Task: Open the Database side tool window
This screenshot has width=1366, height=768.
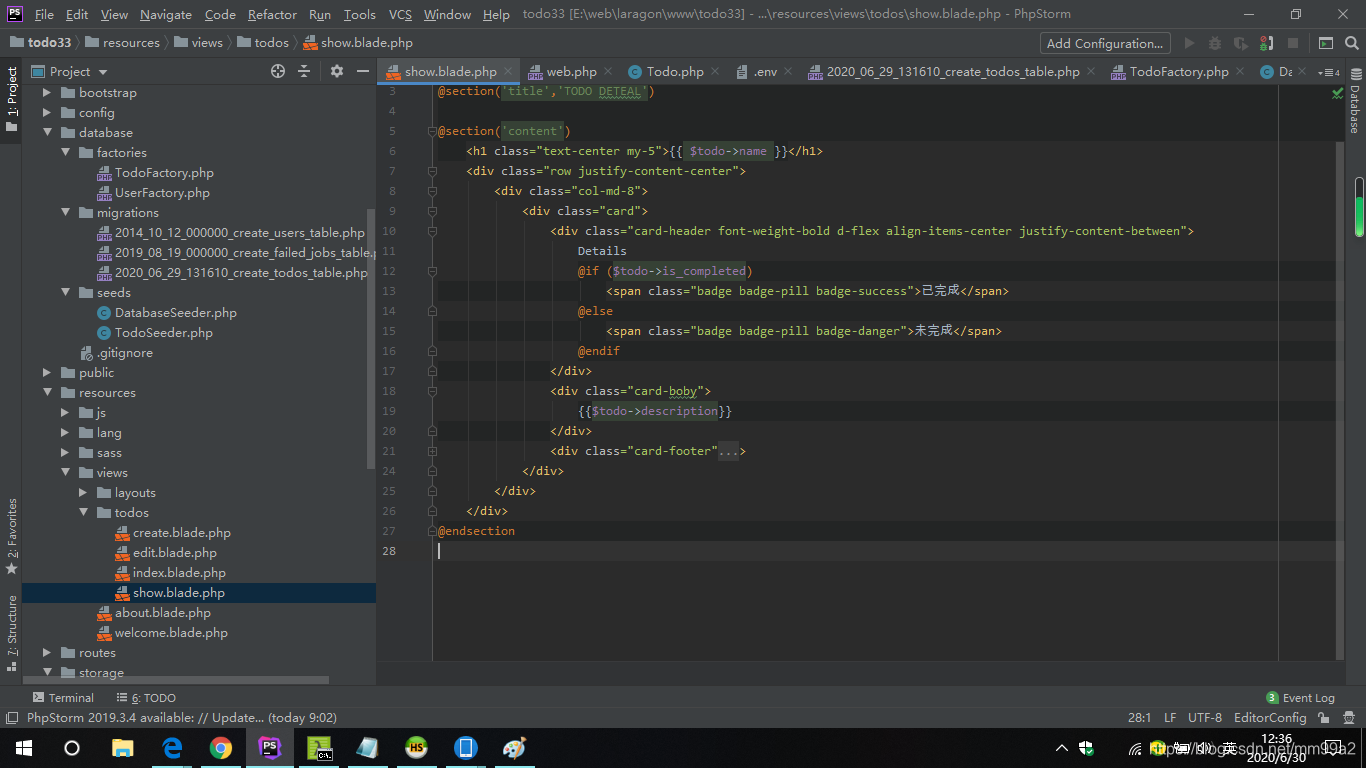Action: (1355, 102)
